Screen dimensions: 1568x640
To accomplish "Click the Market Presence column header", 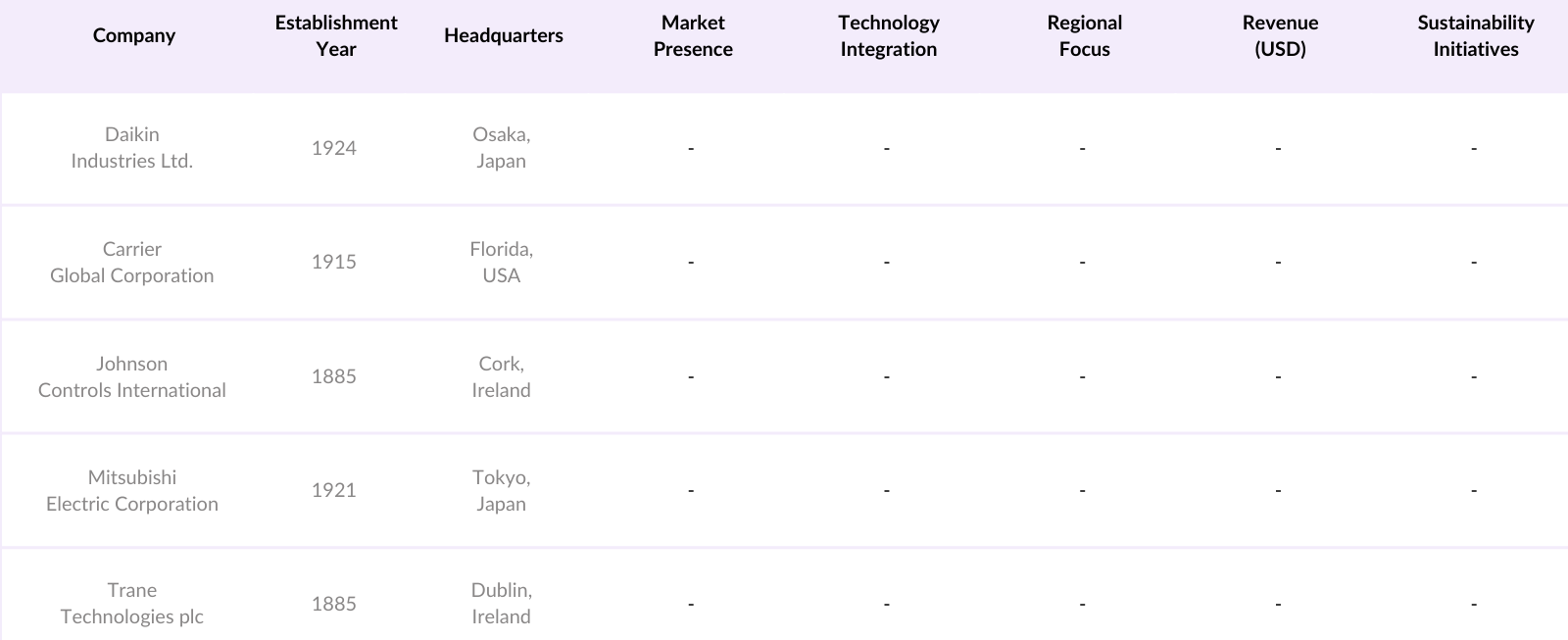I will pyautogui.click(x=693, y=36).
